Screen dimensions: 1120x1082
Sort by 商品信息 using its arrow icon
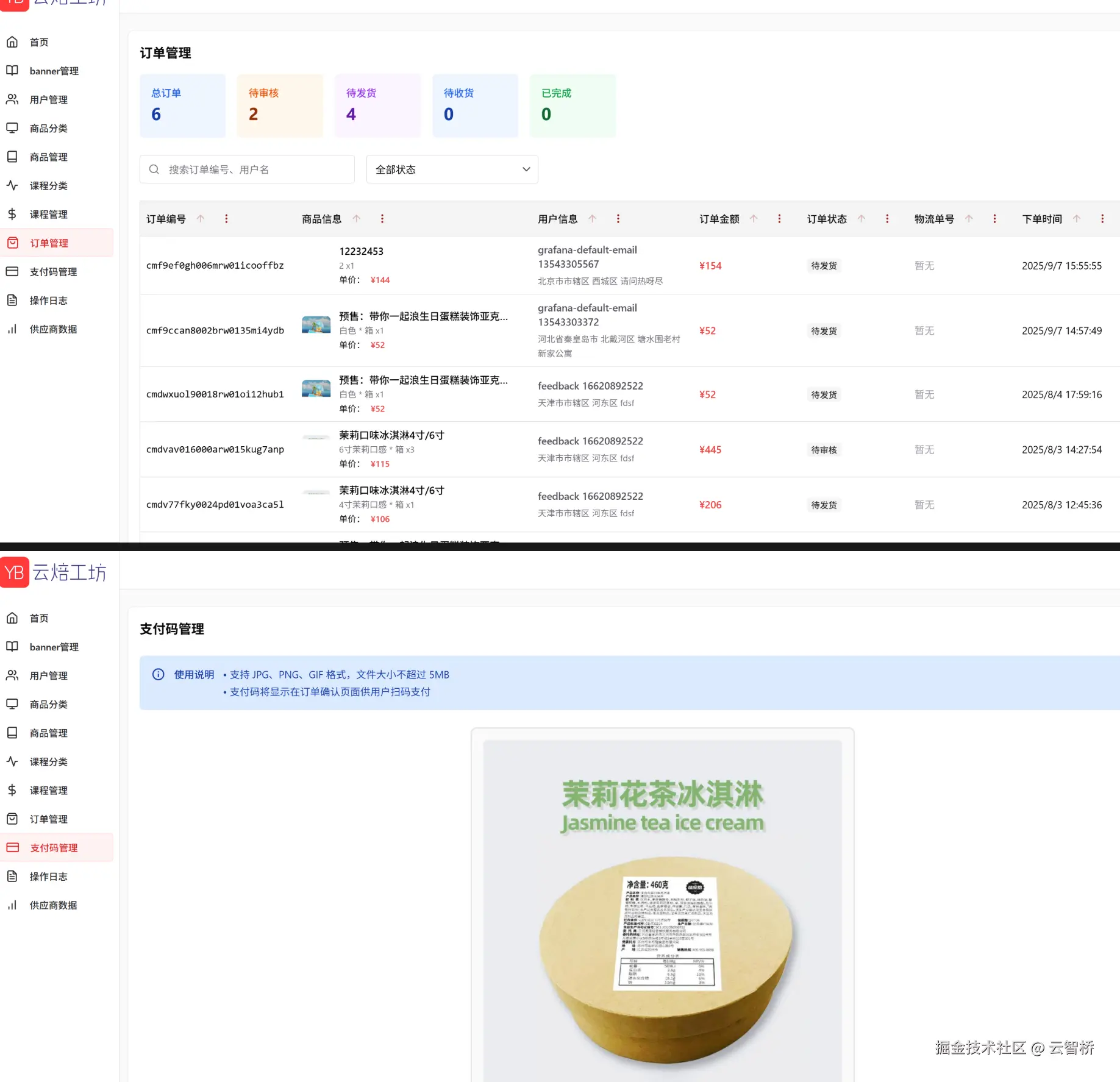357,219
